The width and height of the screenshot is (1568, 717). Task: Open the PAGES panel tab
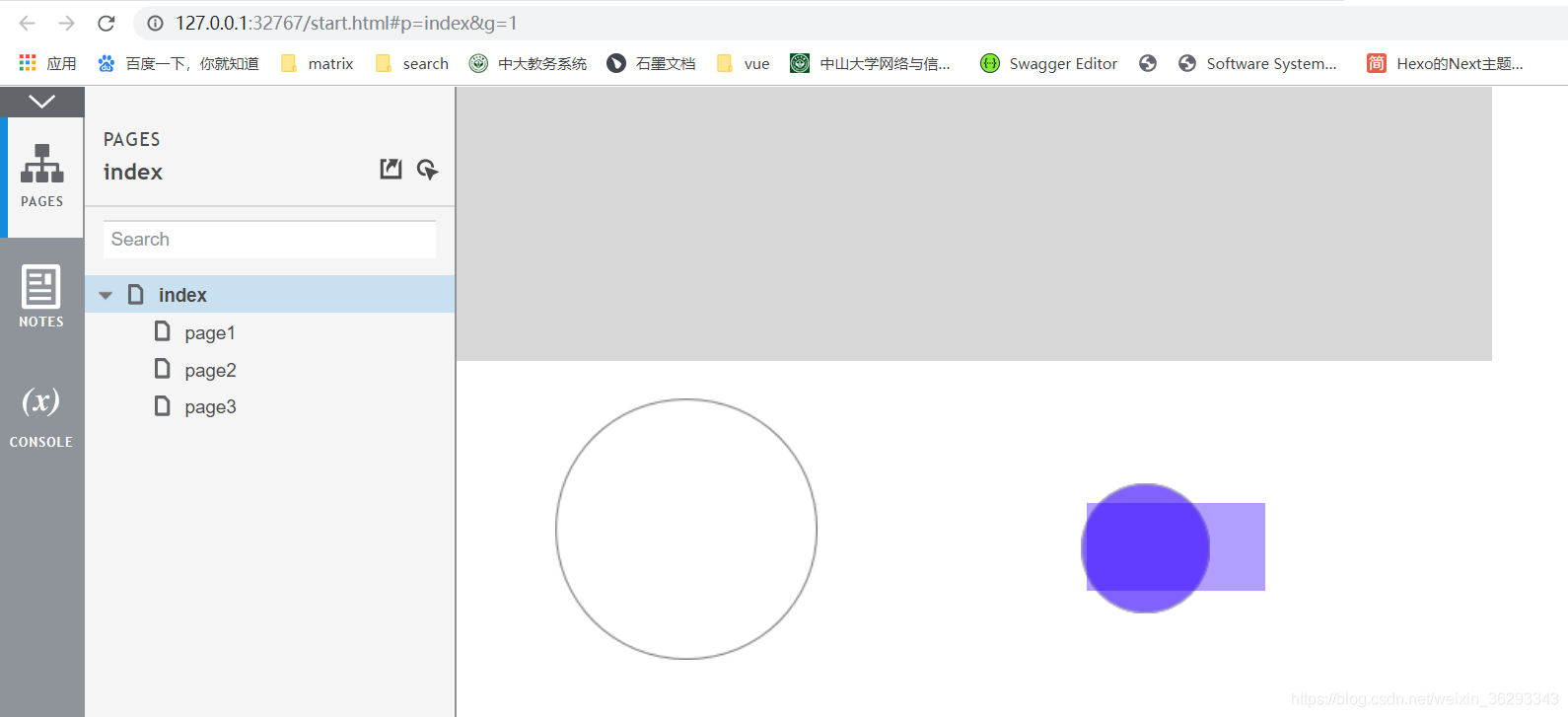point(42,177)
